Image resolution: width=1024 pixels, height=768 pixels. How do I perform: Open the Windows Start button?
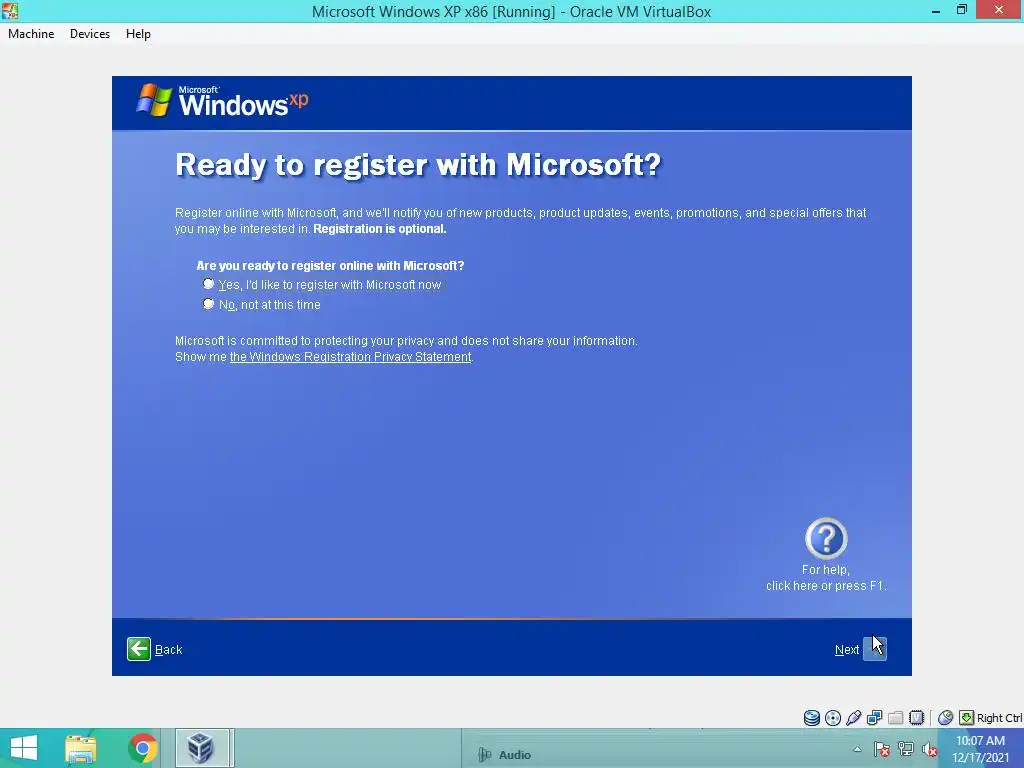[24, 748]
